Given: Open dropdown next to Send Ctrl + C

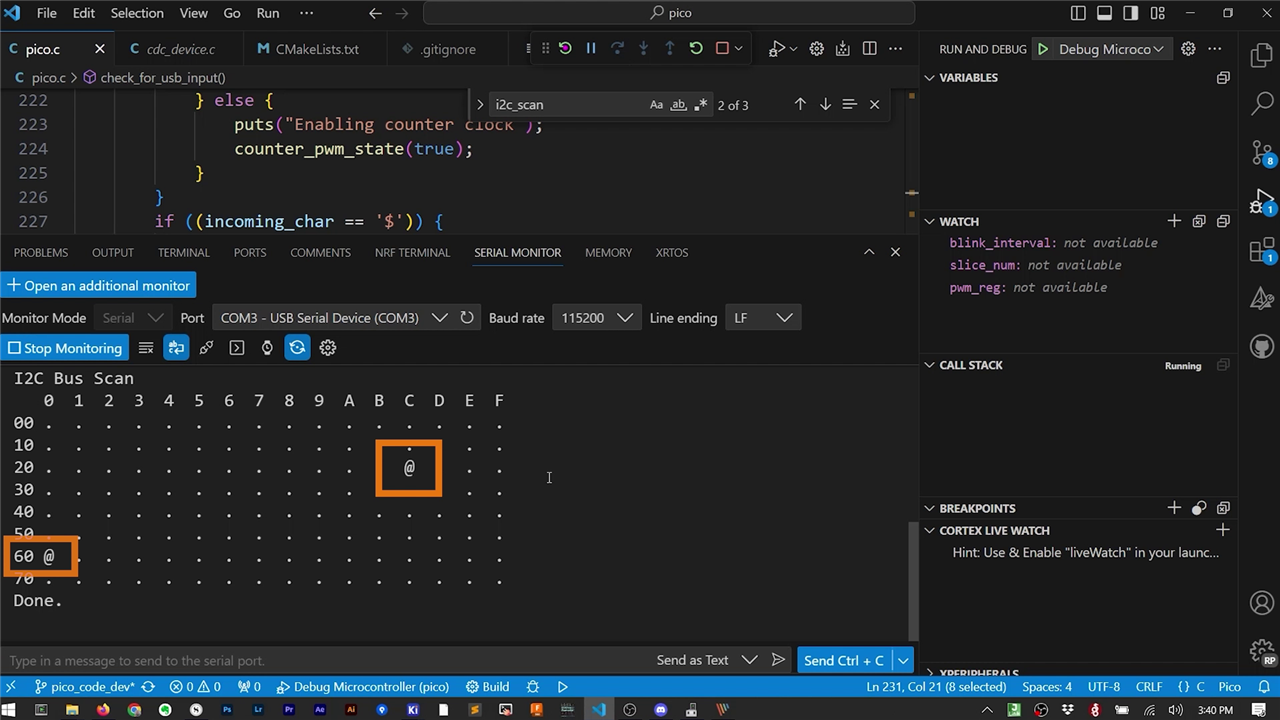Looking at the screenshot, I should point(903,660).
